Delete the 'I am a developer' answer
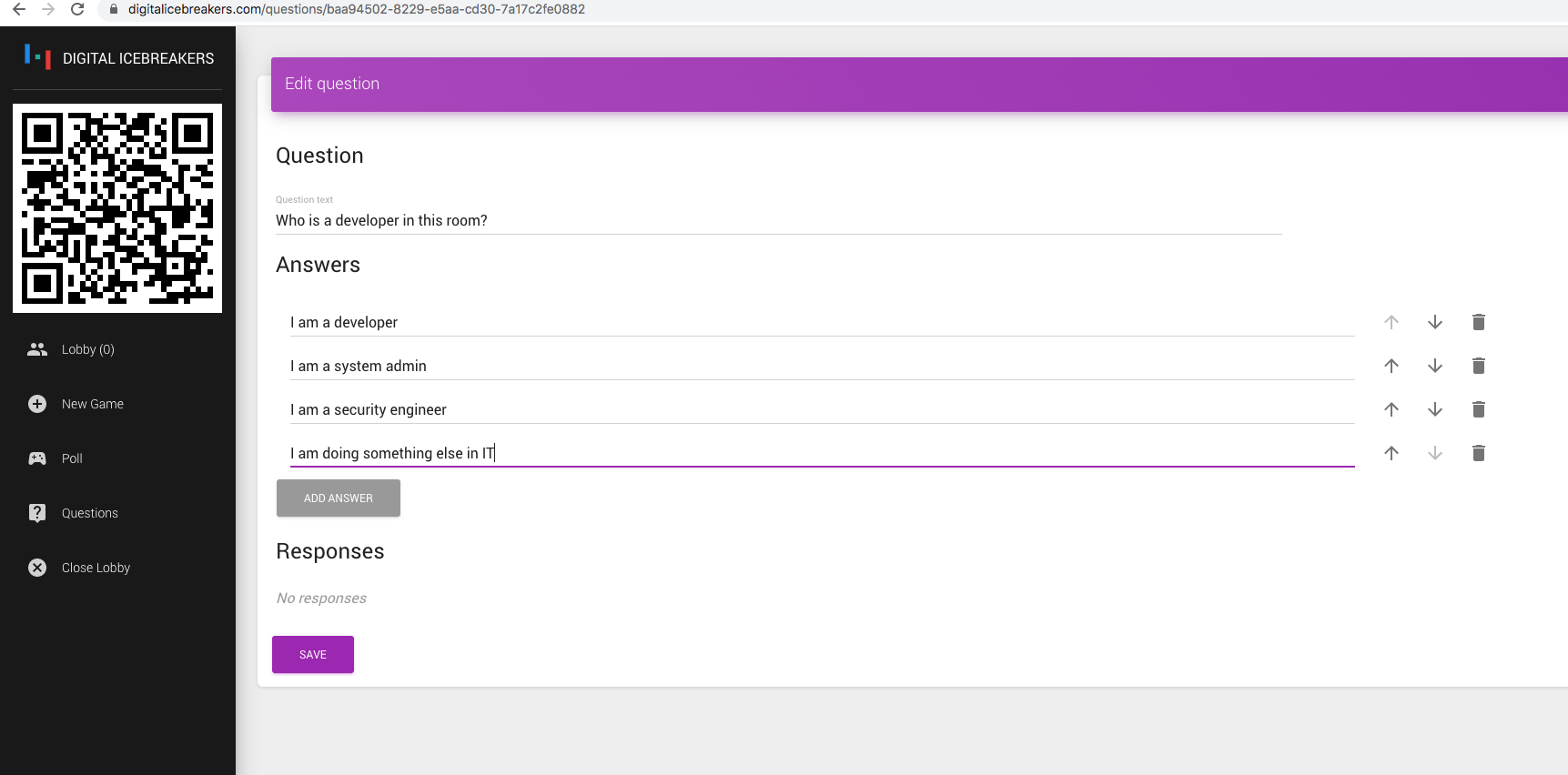 [x=1479, y=322]
